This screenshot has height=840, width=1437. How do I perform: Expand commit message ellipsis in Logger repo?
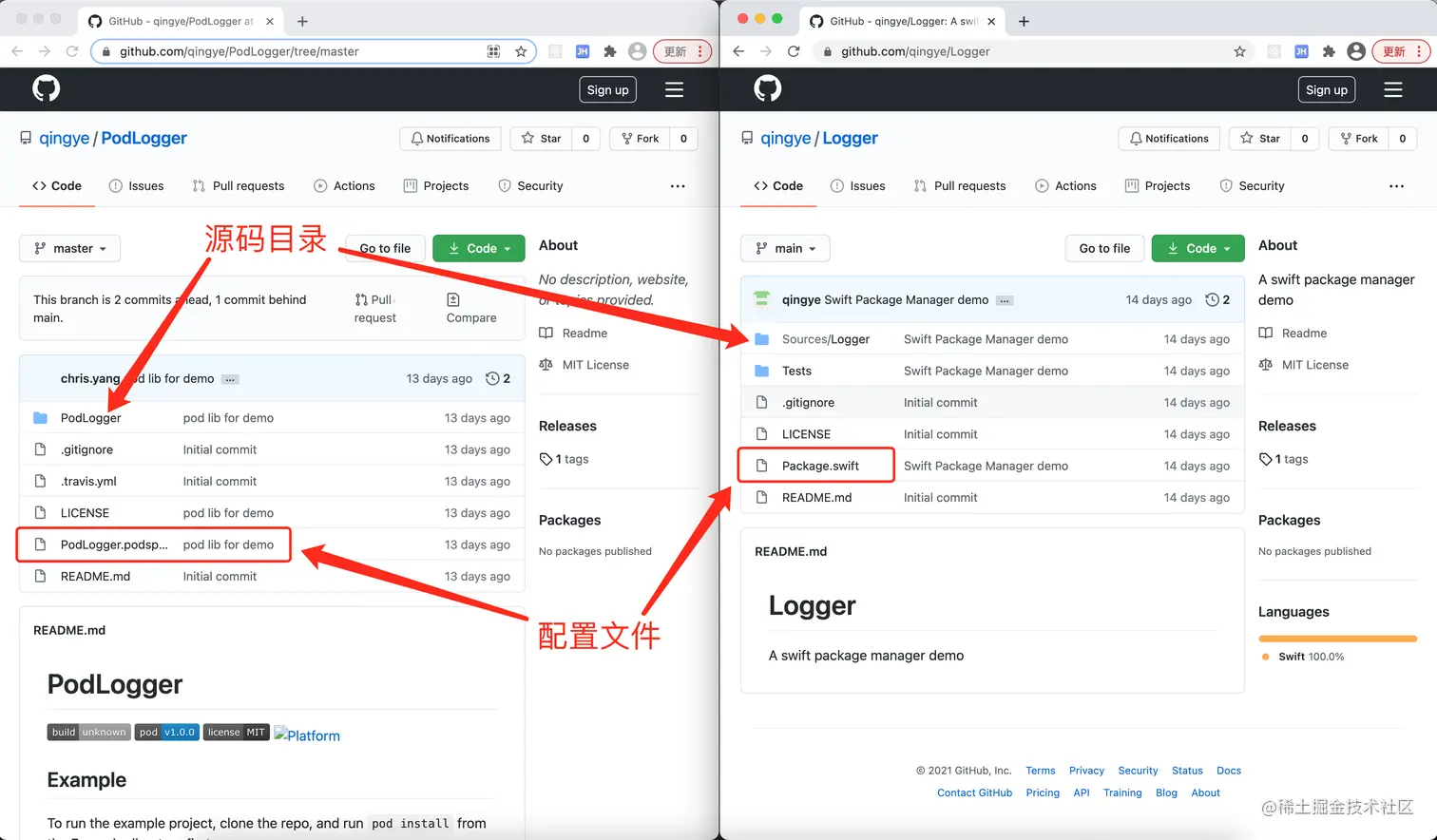coord(1005,300)
